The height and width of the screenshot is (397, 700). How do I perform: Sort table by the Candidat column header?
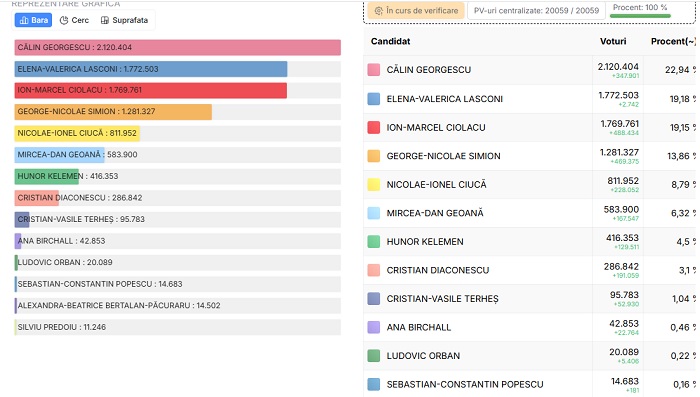(x=391, y=41)
